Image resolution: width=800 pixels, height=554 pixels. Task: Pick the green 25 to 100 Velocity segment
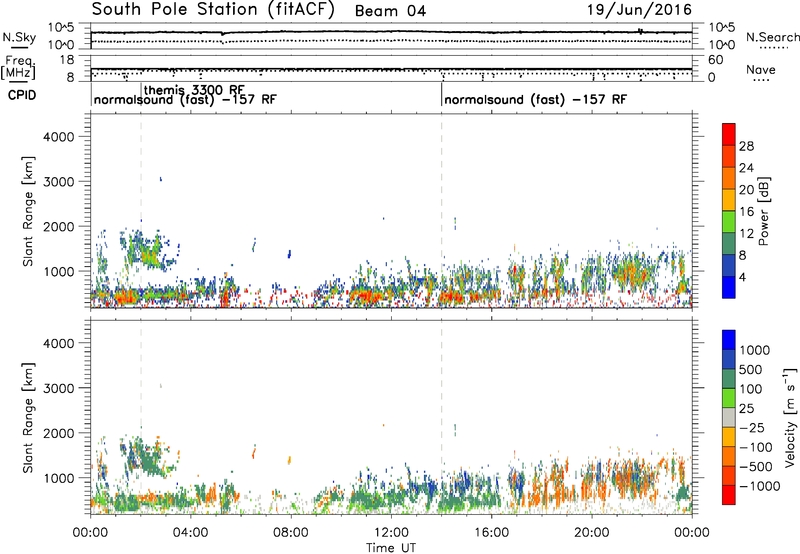point(729,398)
